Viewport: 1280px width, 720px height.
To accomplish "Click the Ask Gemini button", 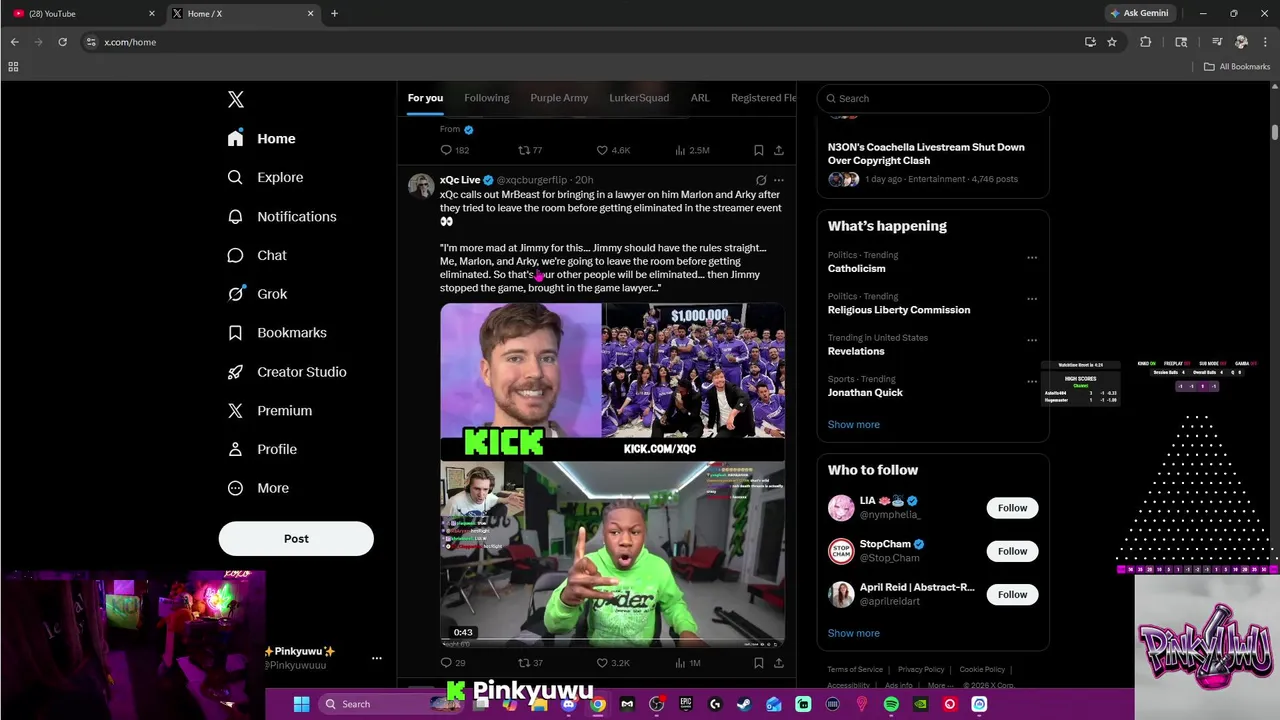I will 1138,14.
